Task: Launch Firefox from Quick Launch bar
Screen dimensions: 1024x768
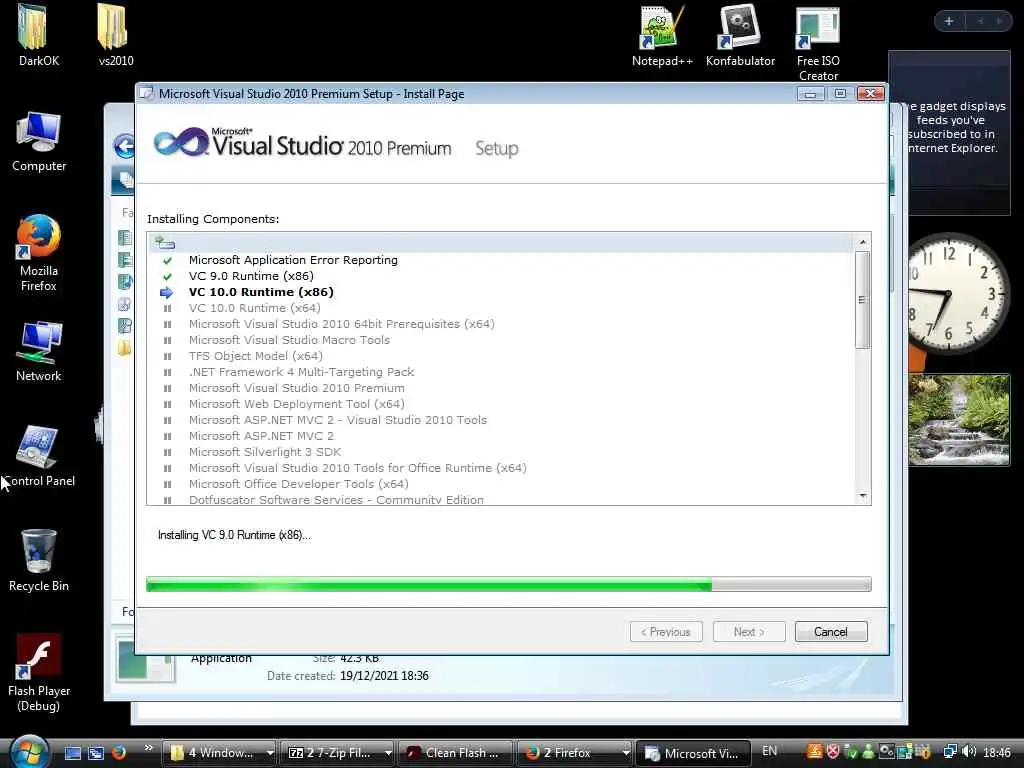Action: point(119,753)
